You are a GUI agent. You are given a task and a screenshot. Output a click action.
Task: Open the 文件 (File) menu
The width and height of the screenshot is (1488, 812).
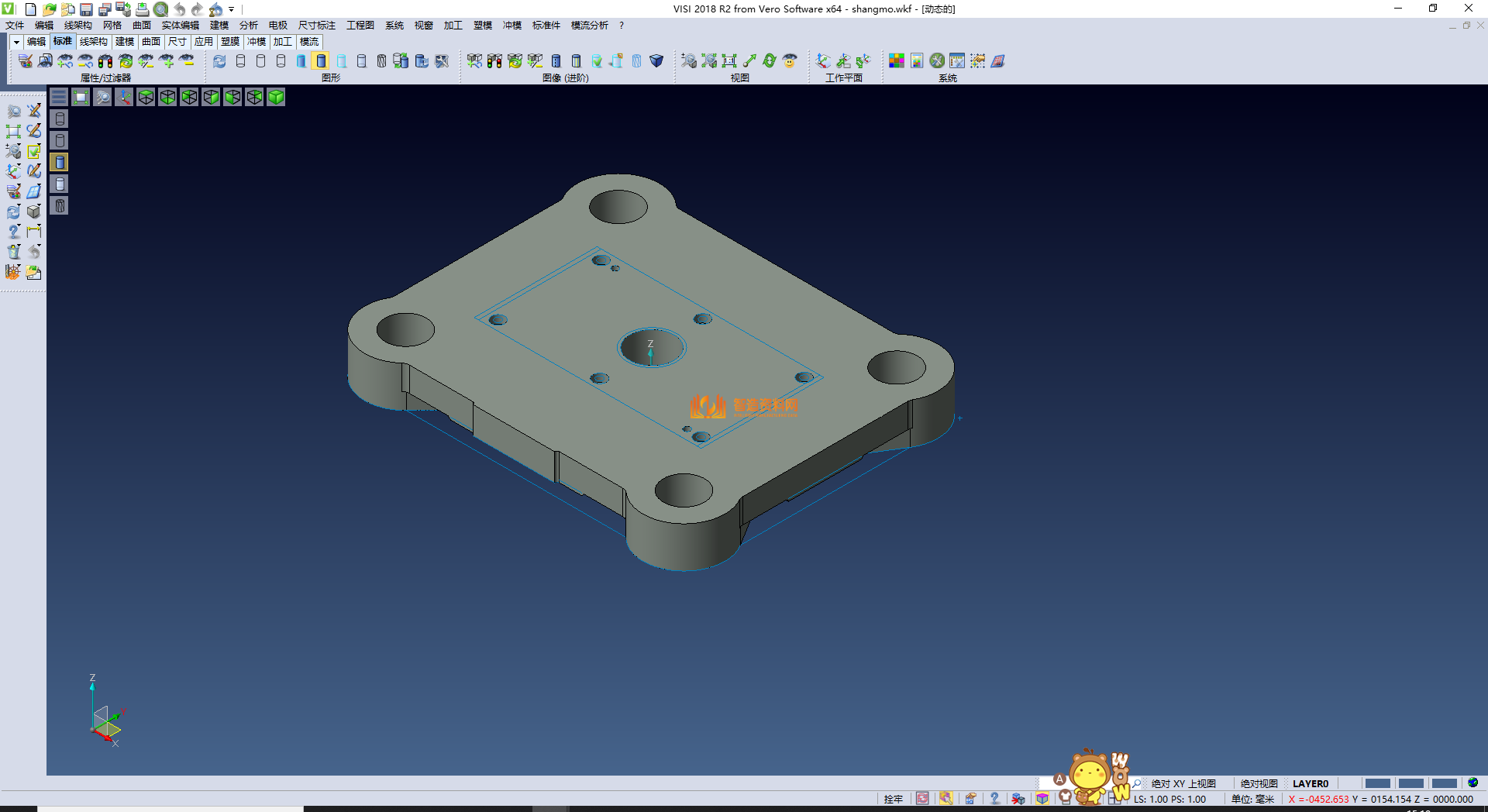15,26
